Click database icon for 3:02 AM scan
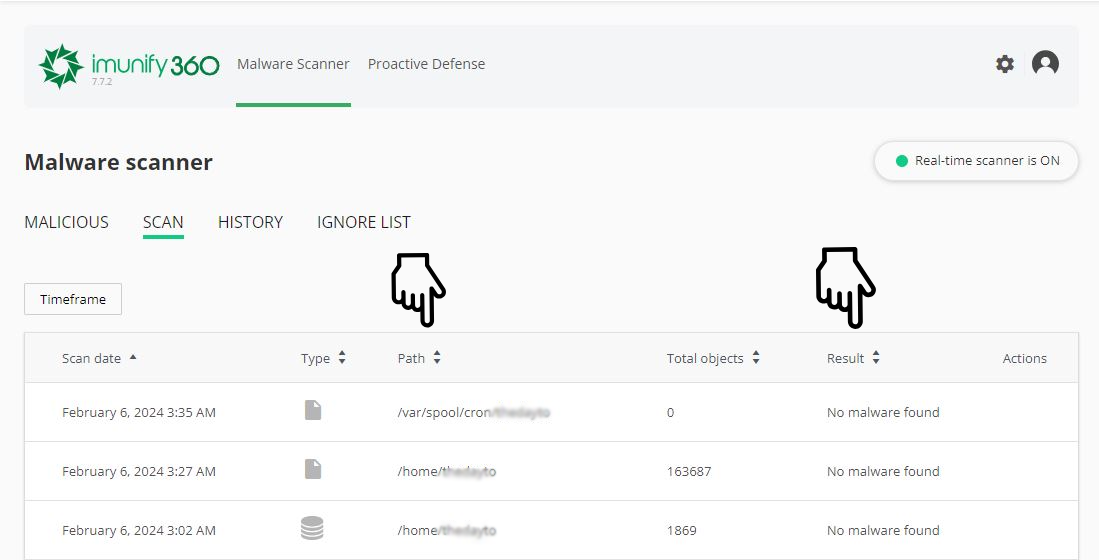The height and width of the screenshot is (560, 1099). 312,529
